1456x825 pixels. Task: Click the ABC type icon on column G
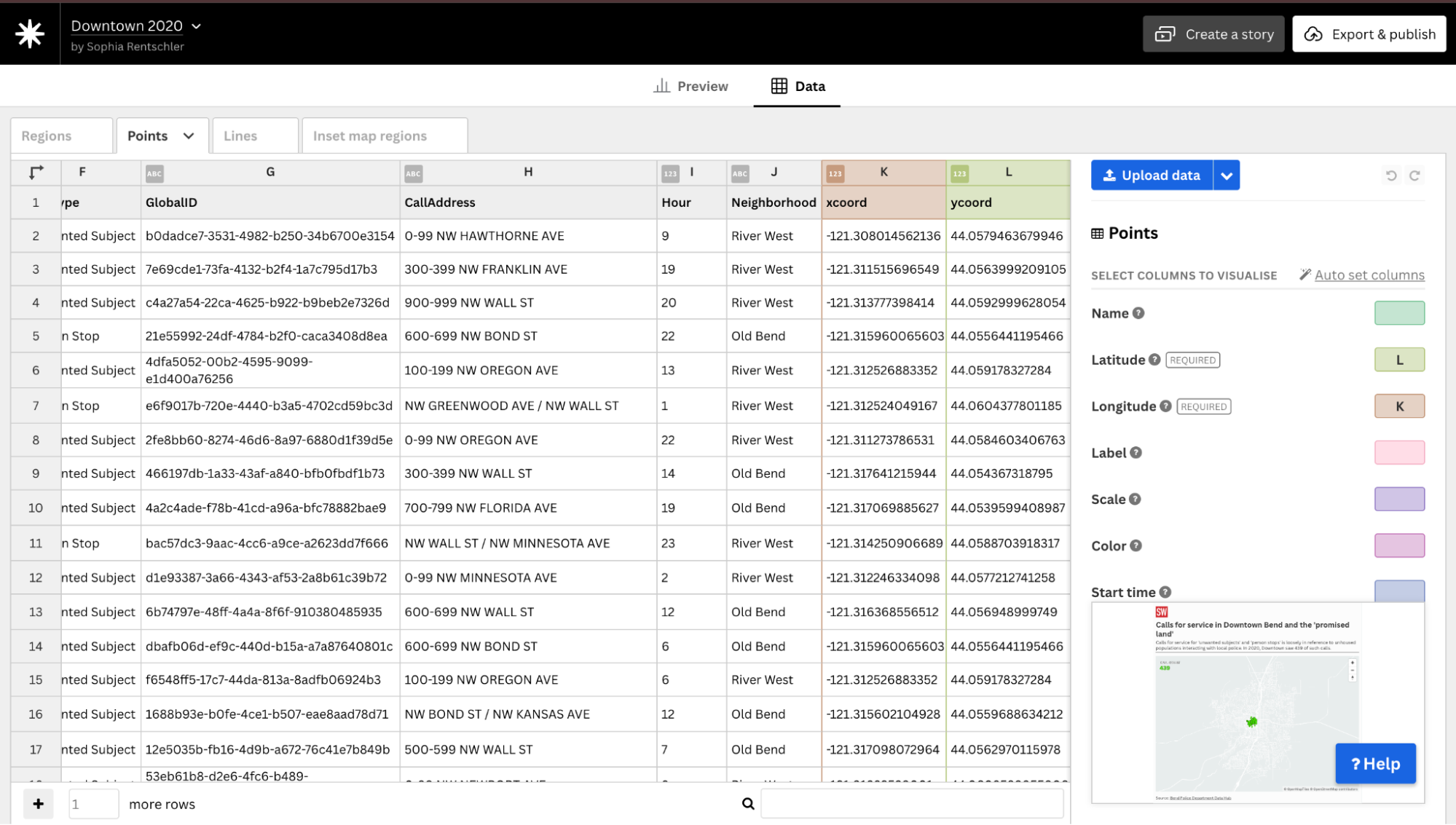pos(154,173)
